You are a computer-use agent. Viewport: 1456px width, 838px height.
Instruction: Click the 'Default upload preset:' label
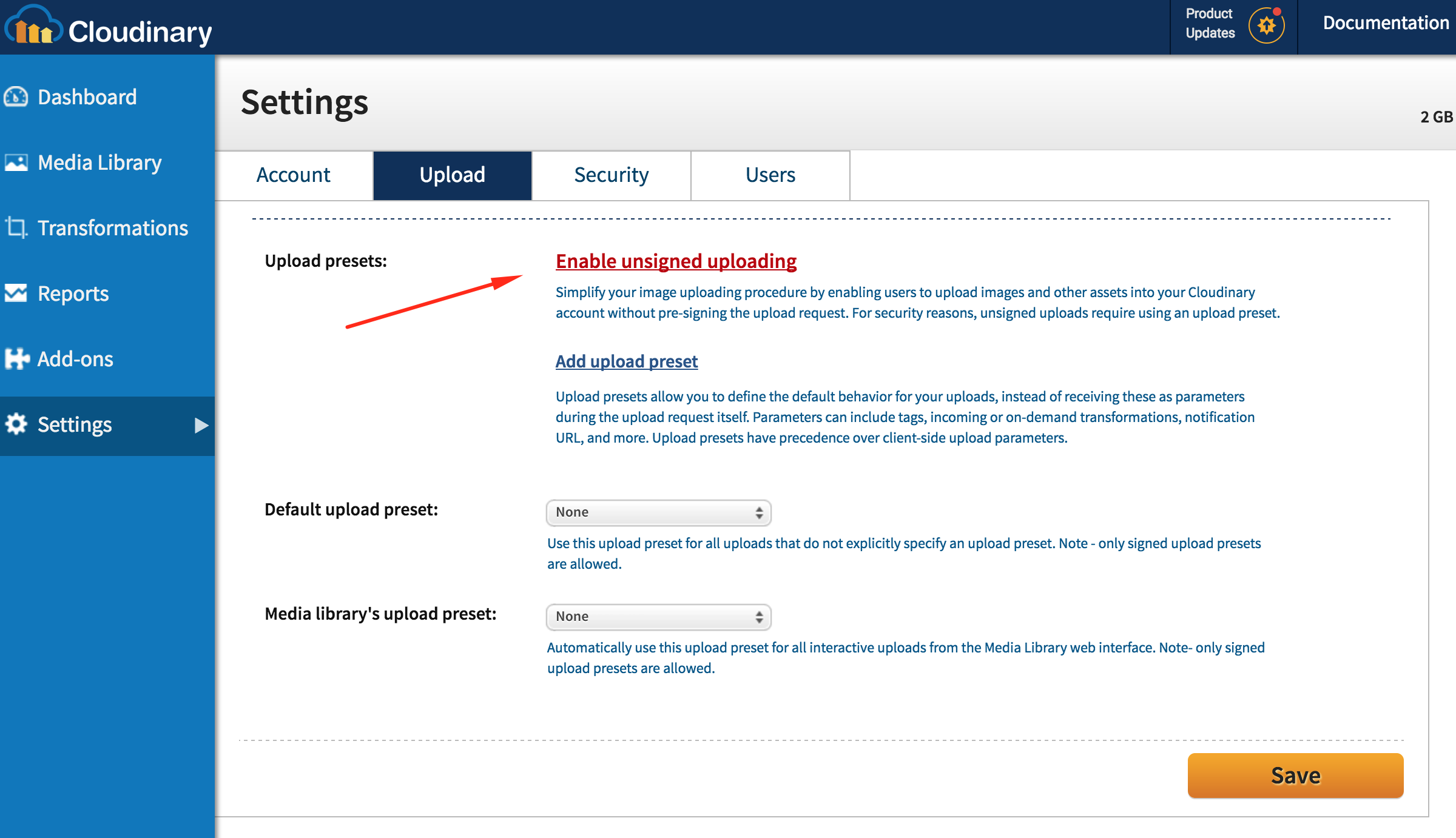(x=351, y=509)
